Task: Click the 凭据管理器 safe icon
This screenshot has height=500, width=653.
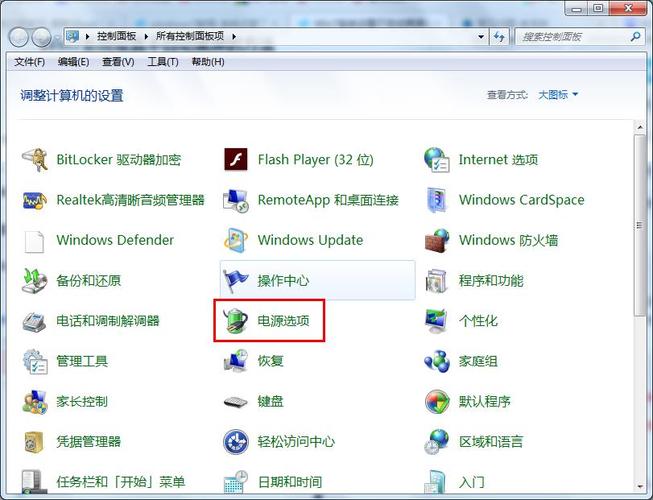Action: click(x=34, y=442)
